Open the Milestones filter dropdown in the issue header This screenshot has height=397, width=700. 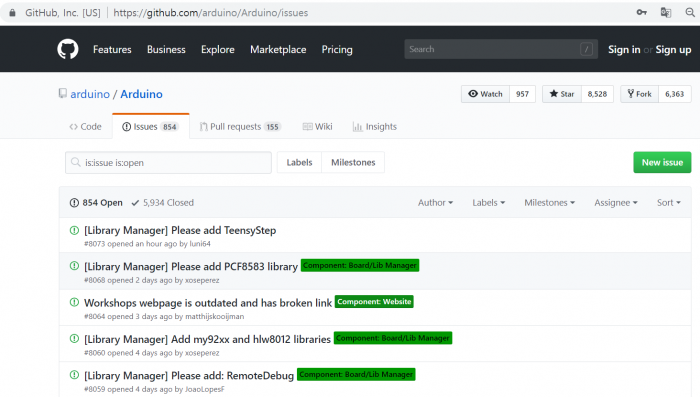(x=550, y=203)
